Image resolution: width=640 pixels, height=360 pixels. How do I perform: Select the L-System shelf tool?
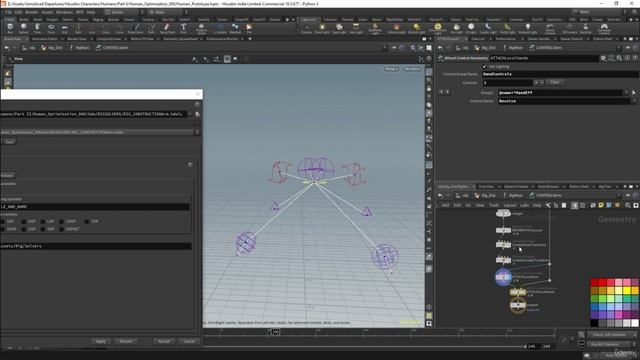click(220, 28)
